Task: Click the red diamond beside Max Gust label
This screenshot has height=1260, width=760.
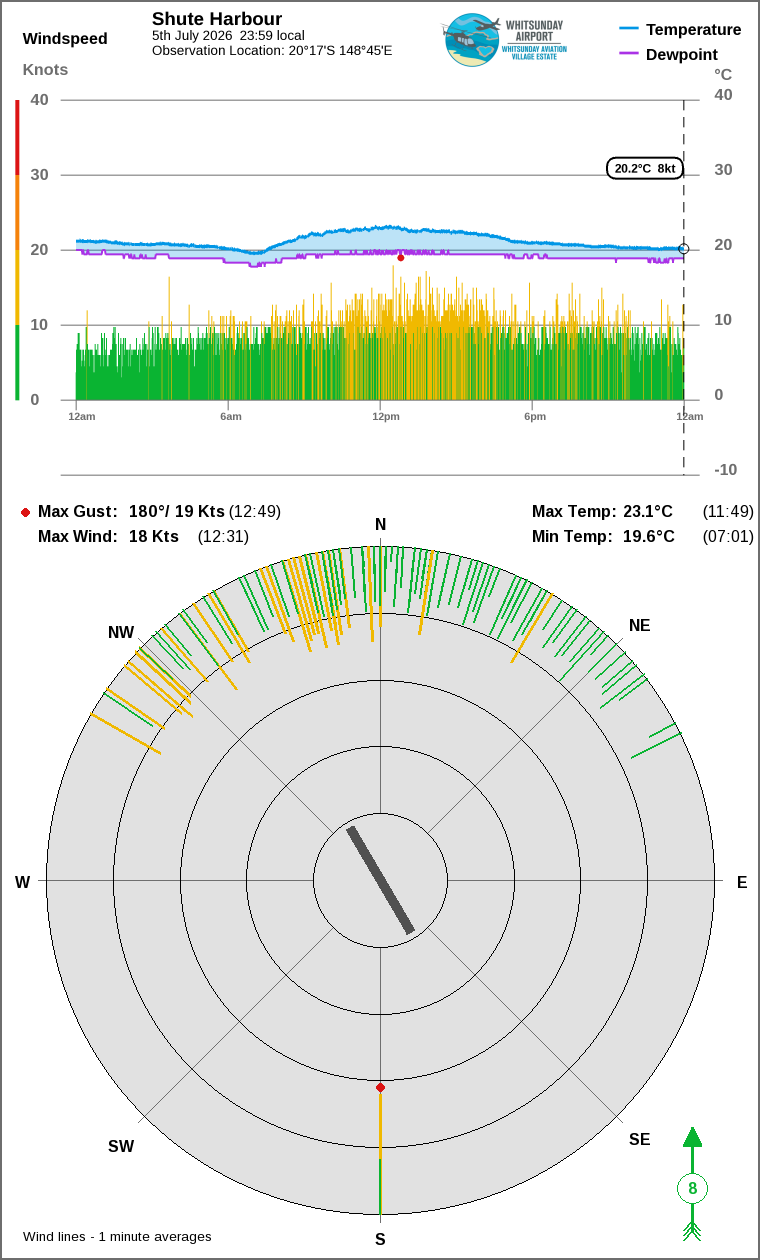Action: click(25, 512)
